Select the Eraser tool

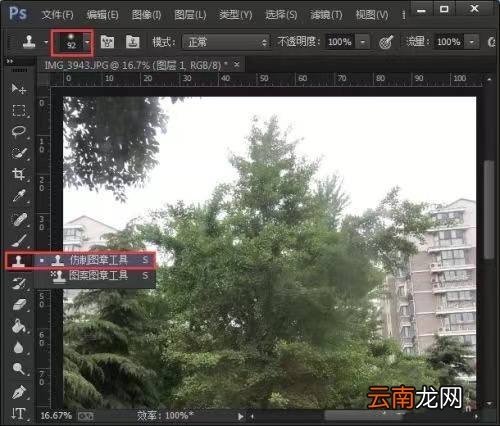click(18, 304)
